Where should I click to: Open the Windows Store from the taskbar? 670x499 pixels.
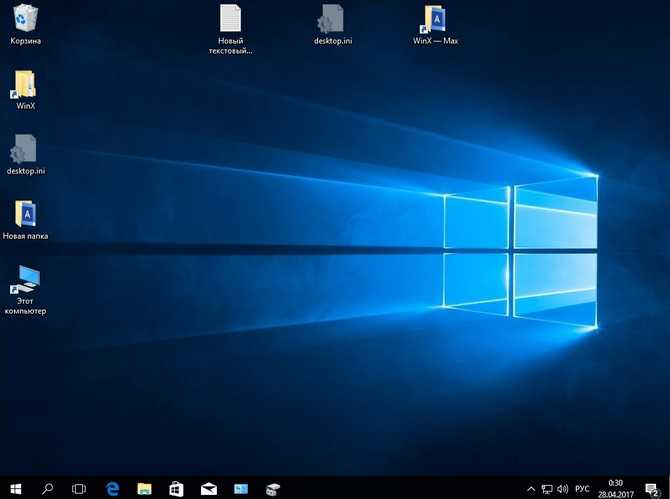(x=176, y=488)
